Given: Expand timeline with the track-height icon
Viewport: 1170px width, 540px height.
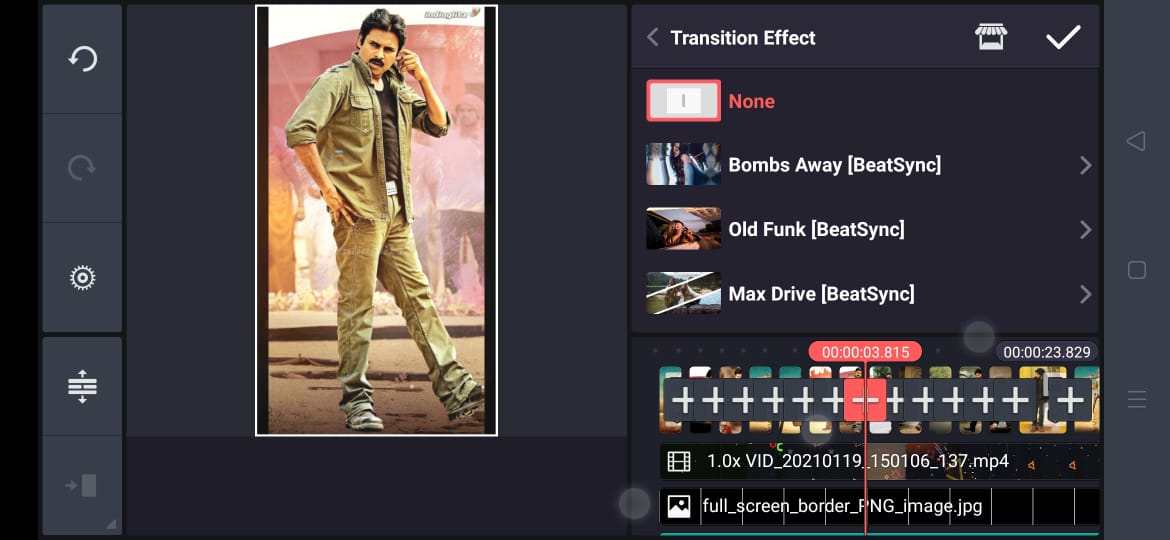Looking at the screenshot, I should (x=82, y=386).
